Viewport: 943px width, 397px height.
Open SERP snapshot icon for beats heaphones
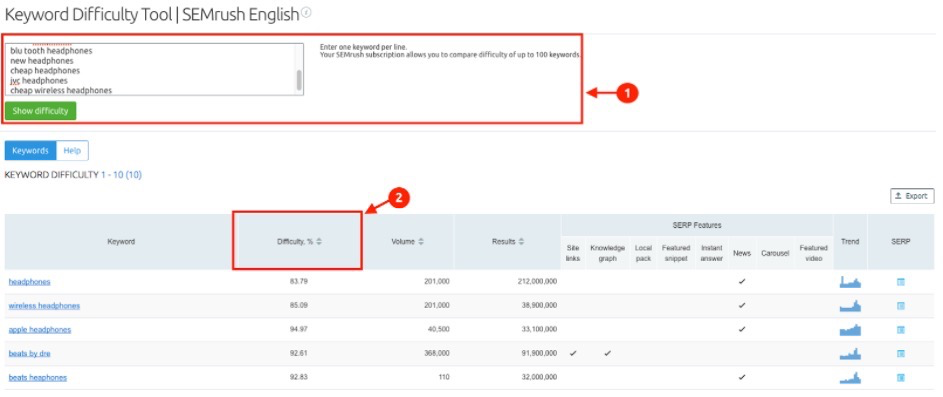click(x=901, y=378)
